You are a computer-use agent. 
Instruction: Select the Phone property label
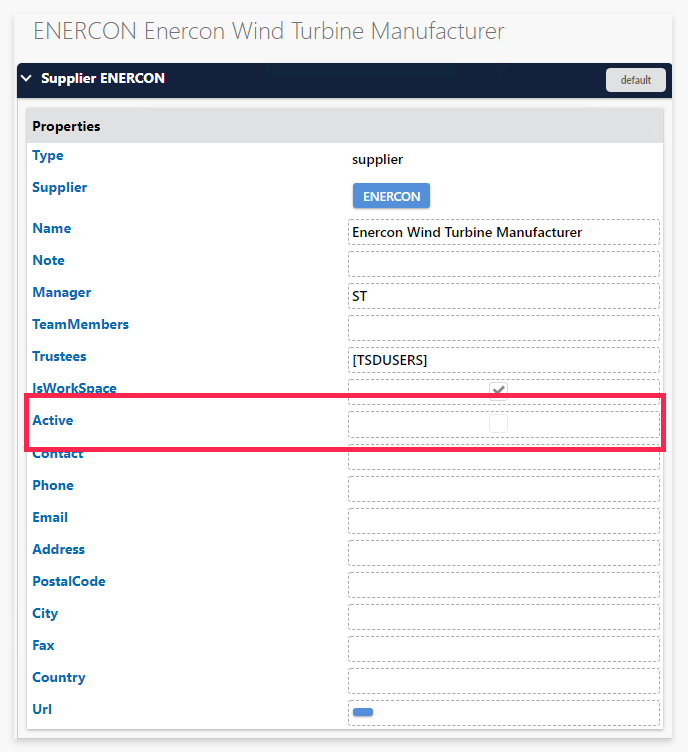pyautogui.click(x=53, y=485)
